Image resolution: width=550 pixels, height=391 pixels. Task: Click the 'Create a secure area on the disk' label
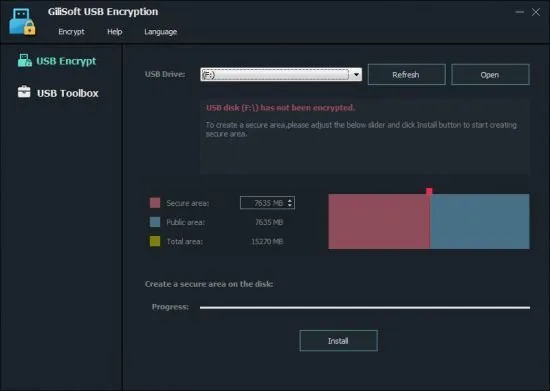[x=209, y=284]
